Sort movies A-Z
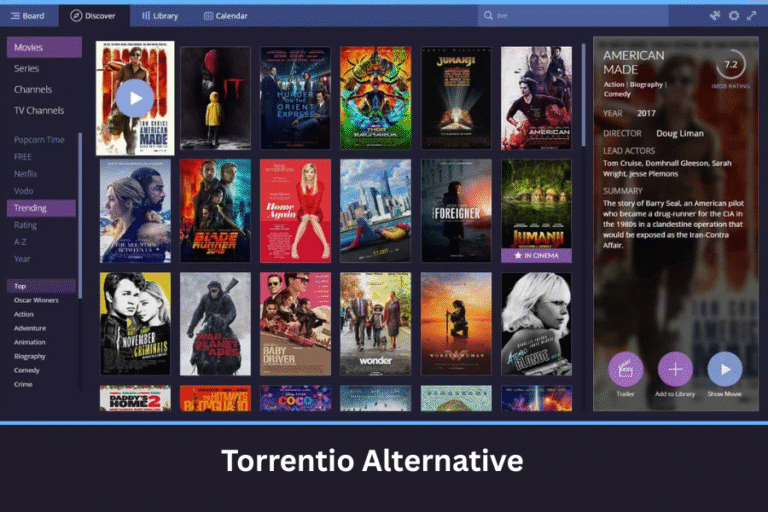The image size is (768, 512). 20,242
